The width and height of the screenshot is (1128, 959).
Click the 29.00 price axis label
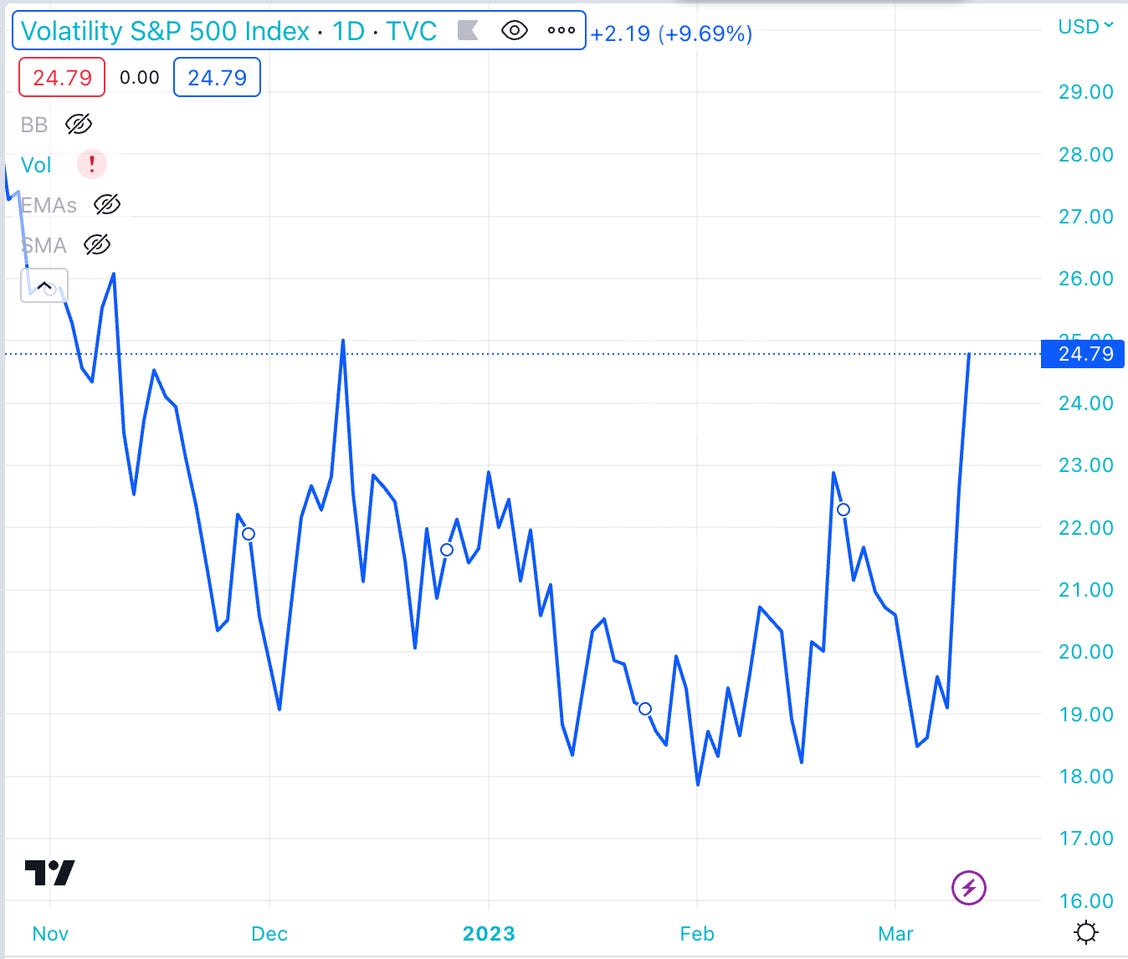(1086, 91)
